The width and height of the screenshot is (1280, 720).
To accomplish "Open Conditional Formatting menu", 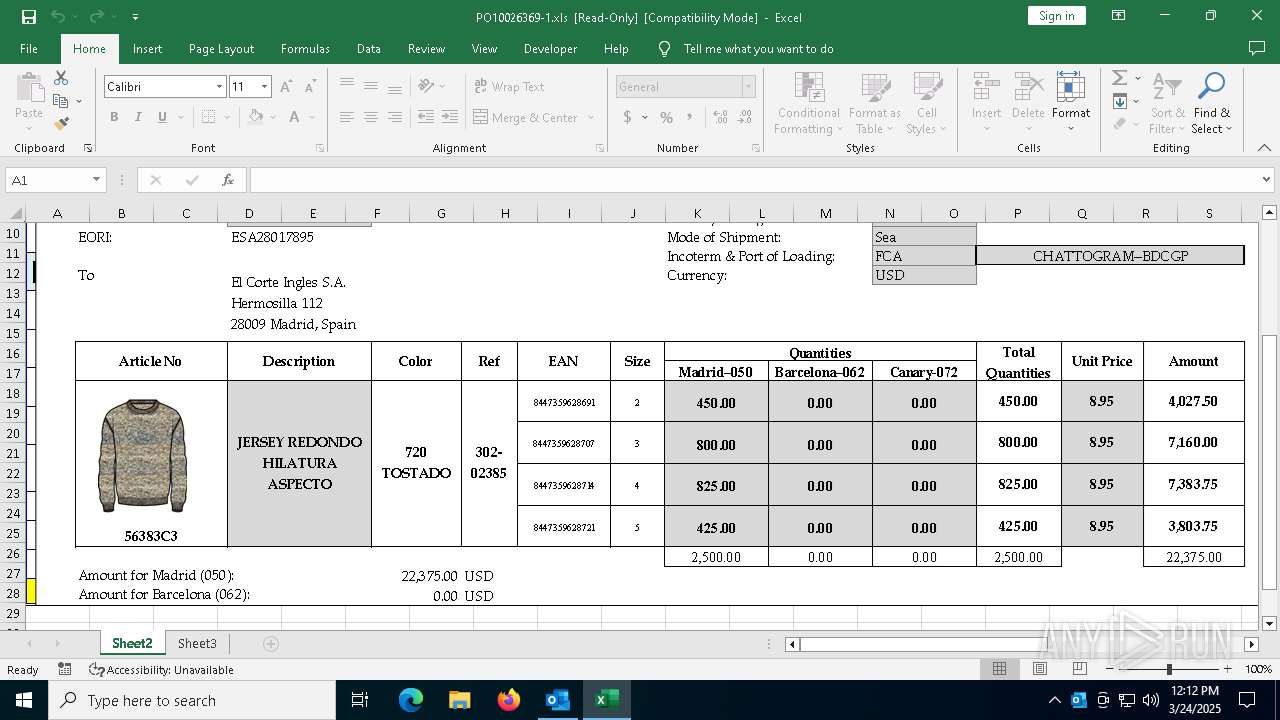I will click(x=809, y=104).
